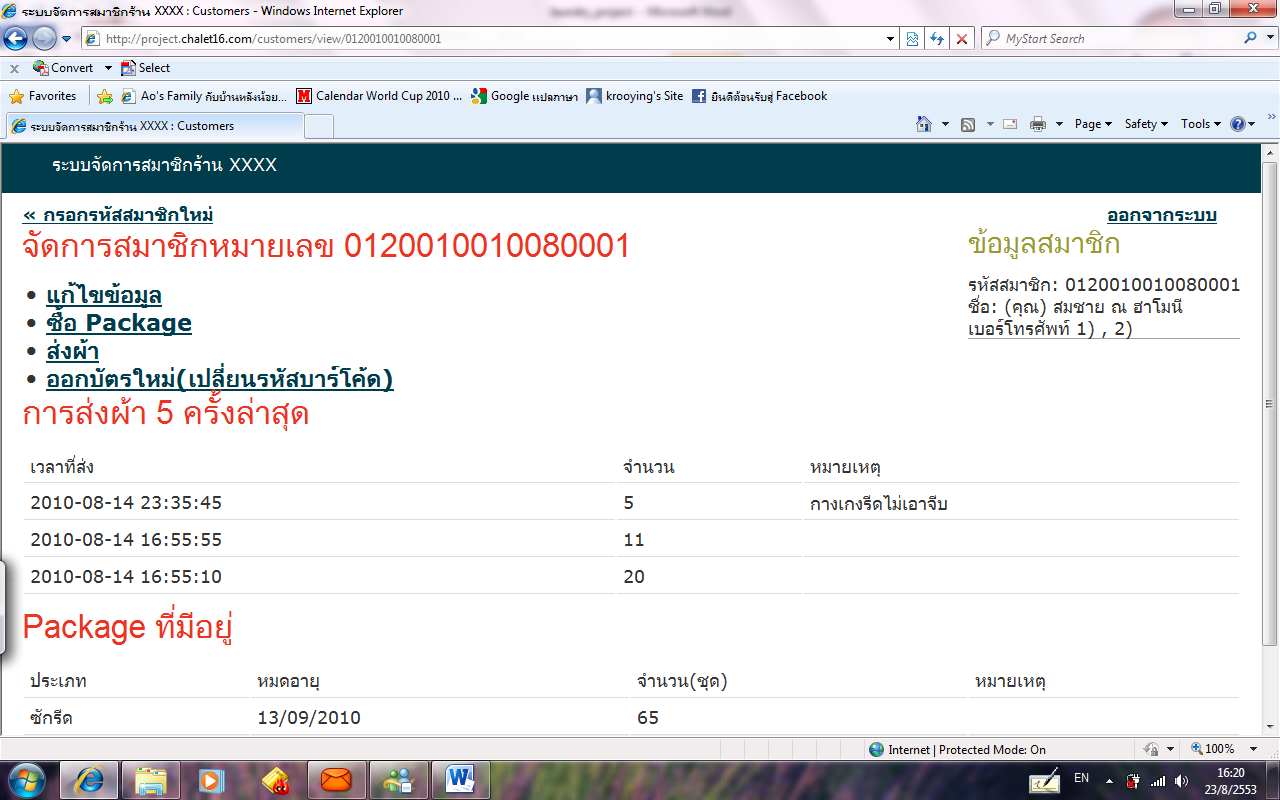Open the Safety menu
The image size is (1280, 800).
[x=1145, y=124]
